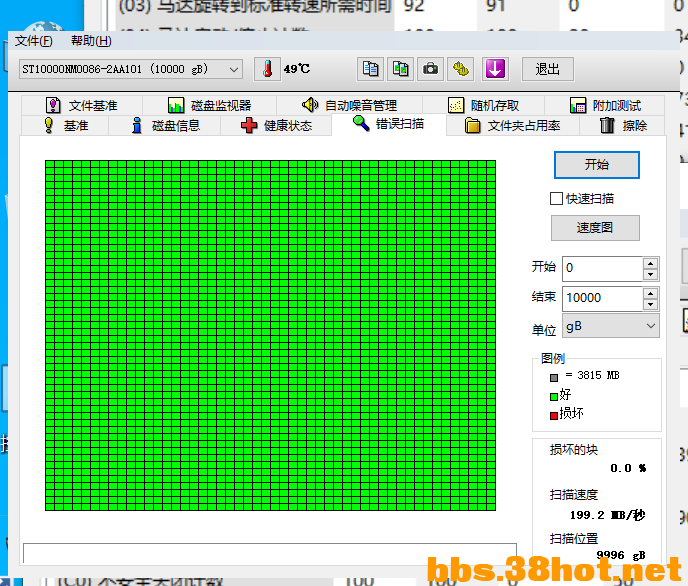This screenshot has width=688, height=586.
Task: Increase the 结束 value with up arrow
Action: 650,293
